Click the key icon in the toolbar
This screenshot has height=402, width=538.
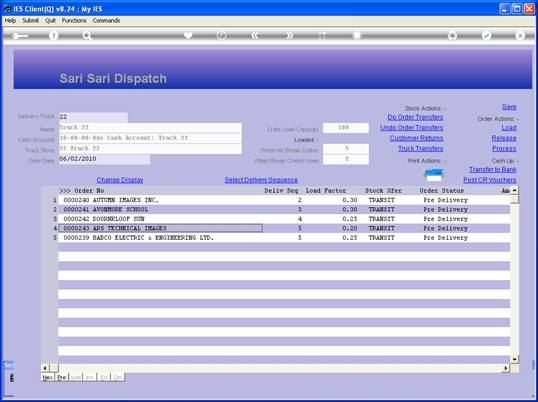[20, 36]
